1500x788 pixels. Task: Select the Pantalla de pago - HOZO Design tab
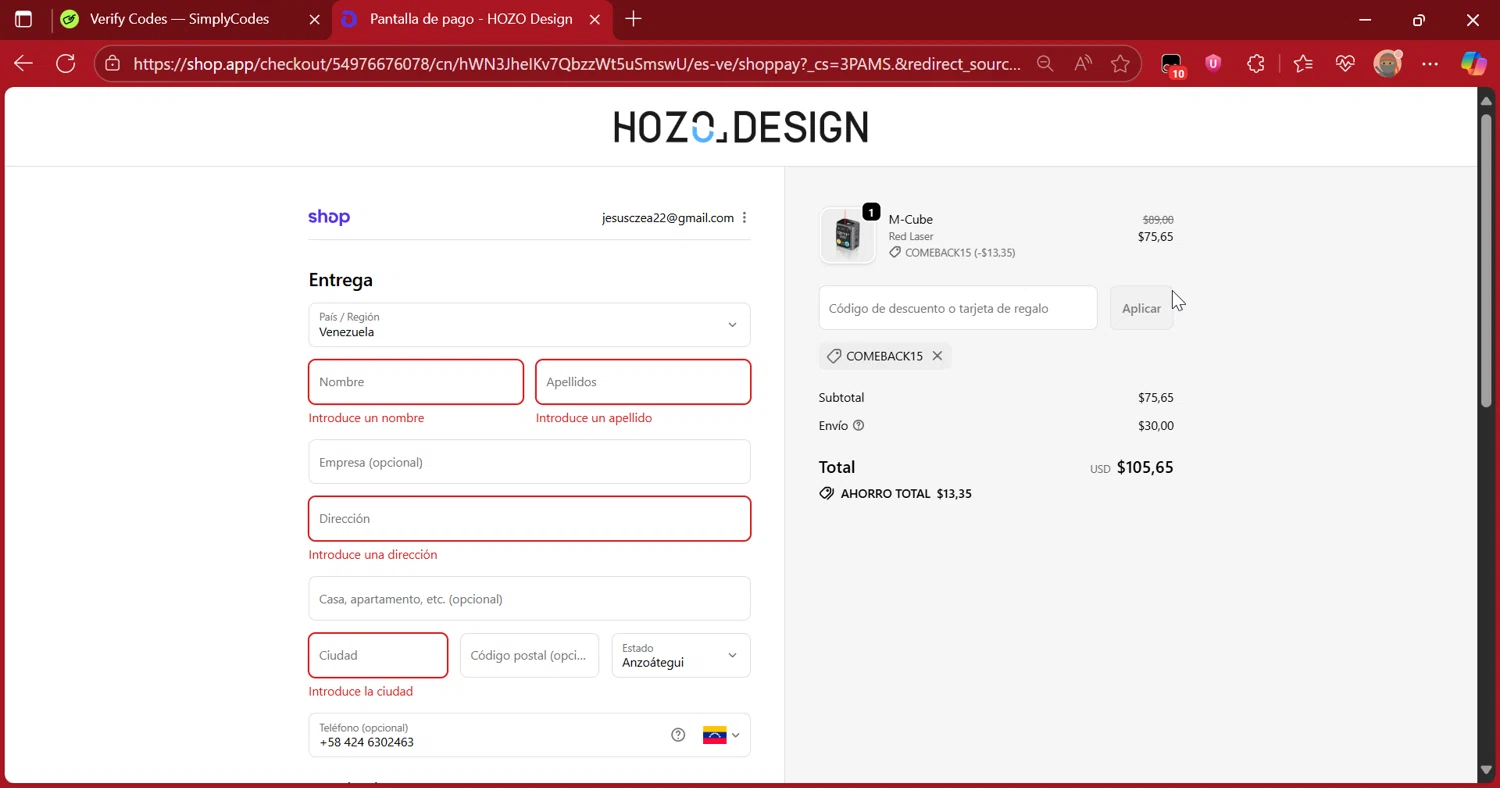pos(470,19)
